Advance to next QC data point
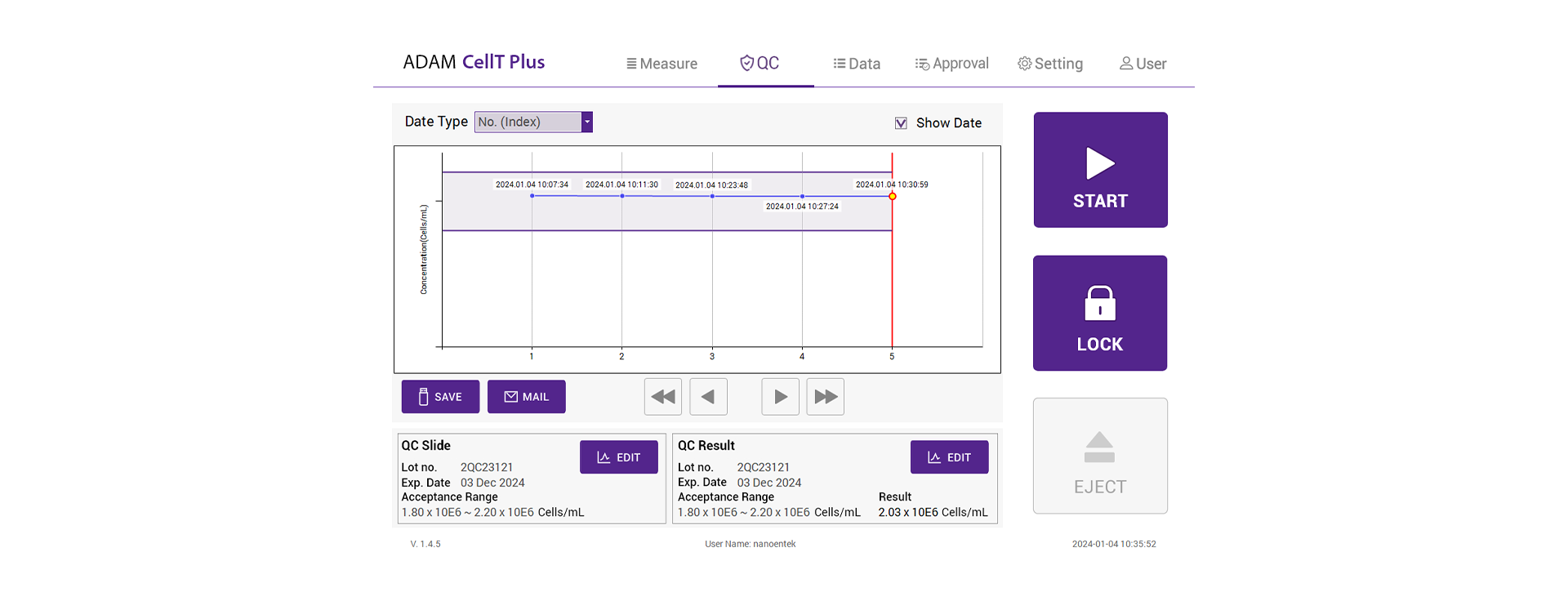The height and width of the screenshot is (610, 1568). pyautogui.click(x=780, y=397)
